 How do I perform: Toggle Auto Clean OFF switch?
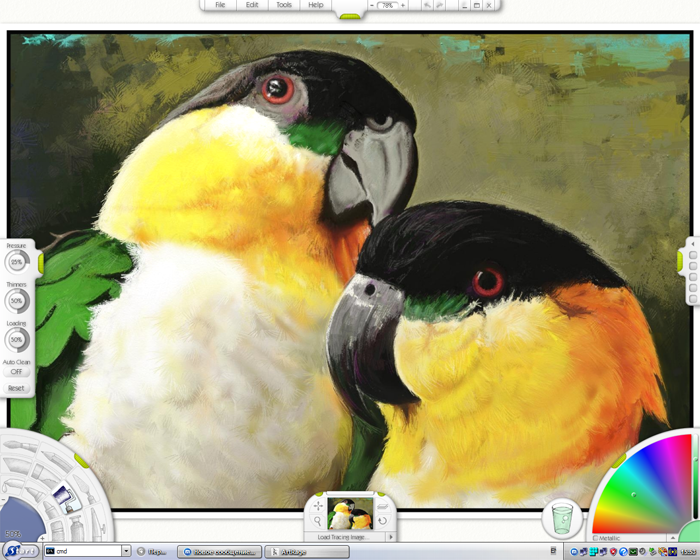pyautogui.click(x=17, y=372)
